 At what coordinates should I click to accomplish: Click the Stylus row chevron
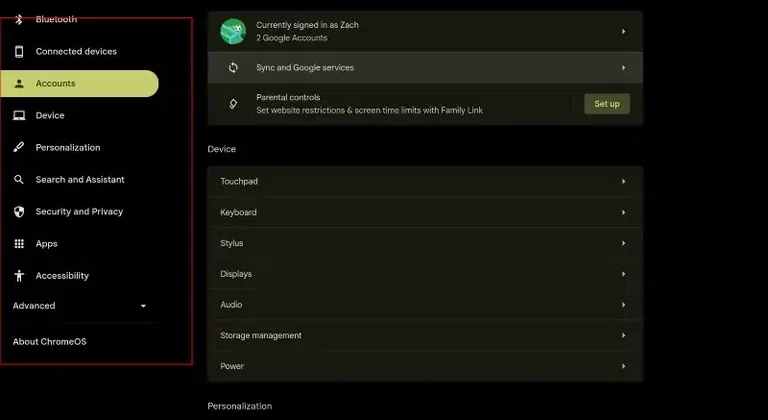pos(624,243)
